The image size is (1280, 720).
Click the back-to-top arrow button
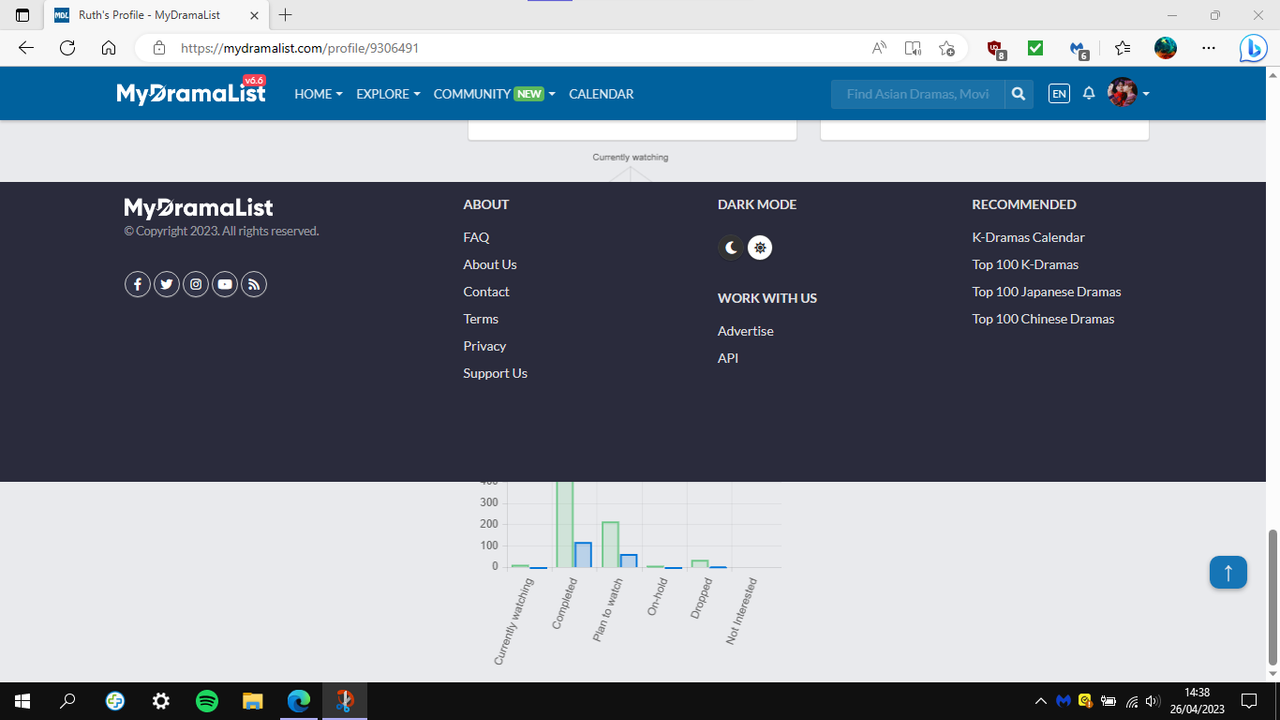(x=1228, y=572)
